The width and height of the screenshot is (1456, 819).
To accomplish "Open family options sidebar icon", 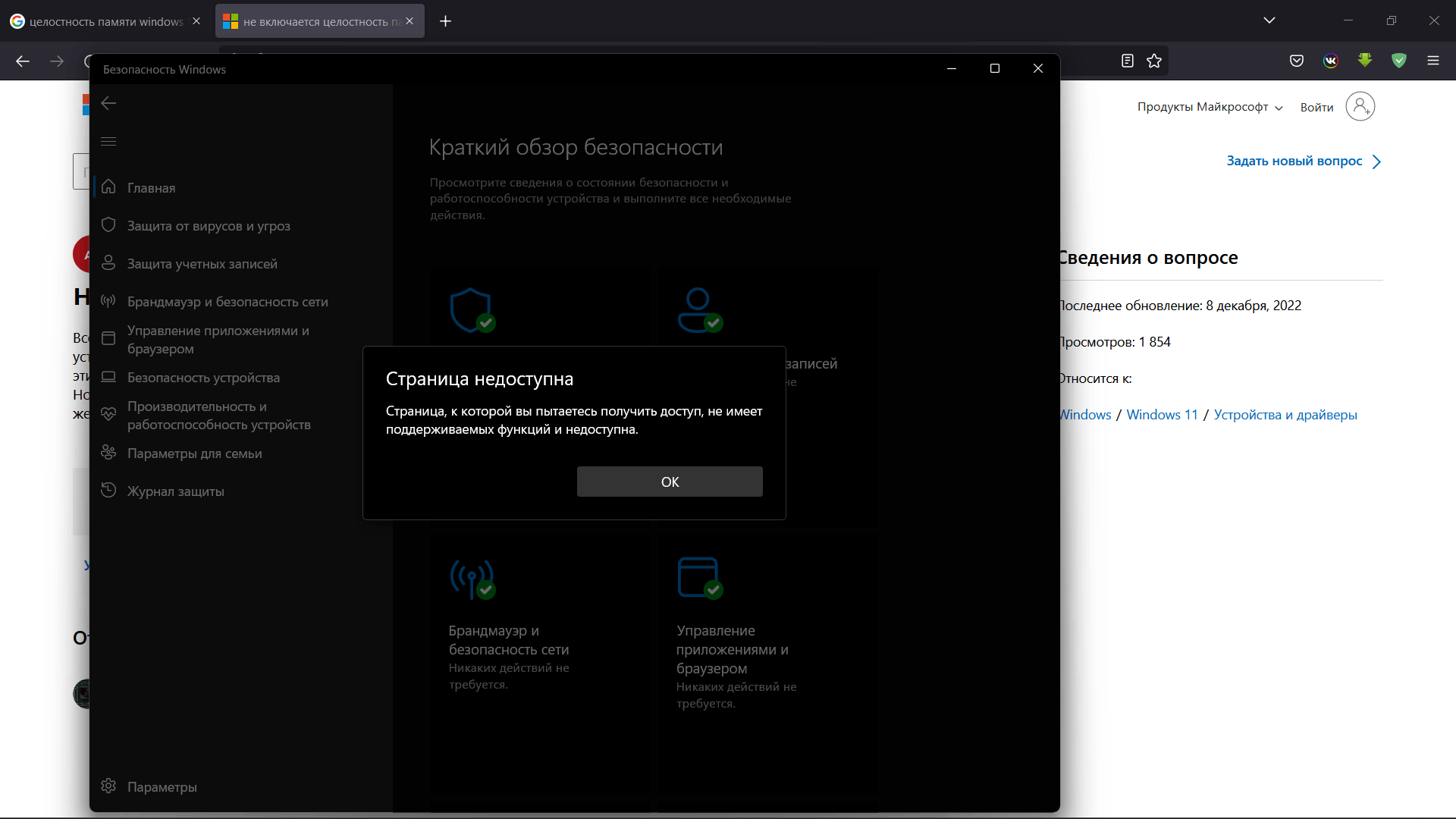I will [108, 453].
